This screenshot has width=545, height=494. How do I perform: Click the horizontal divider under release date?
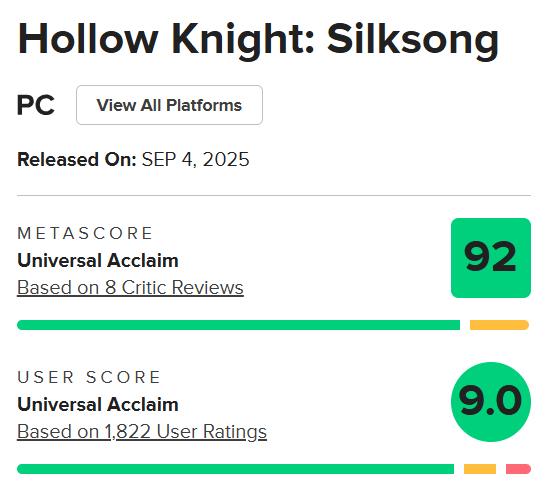click(x=274, y=195)
